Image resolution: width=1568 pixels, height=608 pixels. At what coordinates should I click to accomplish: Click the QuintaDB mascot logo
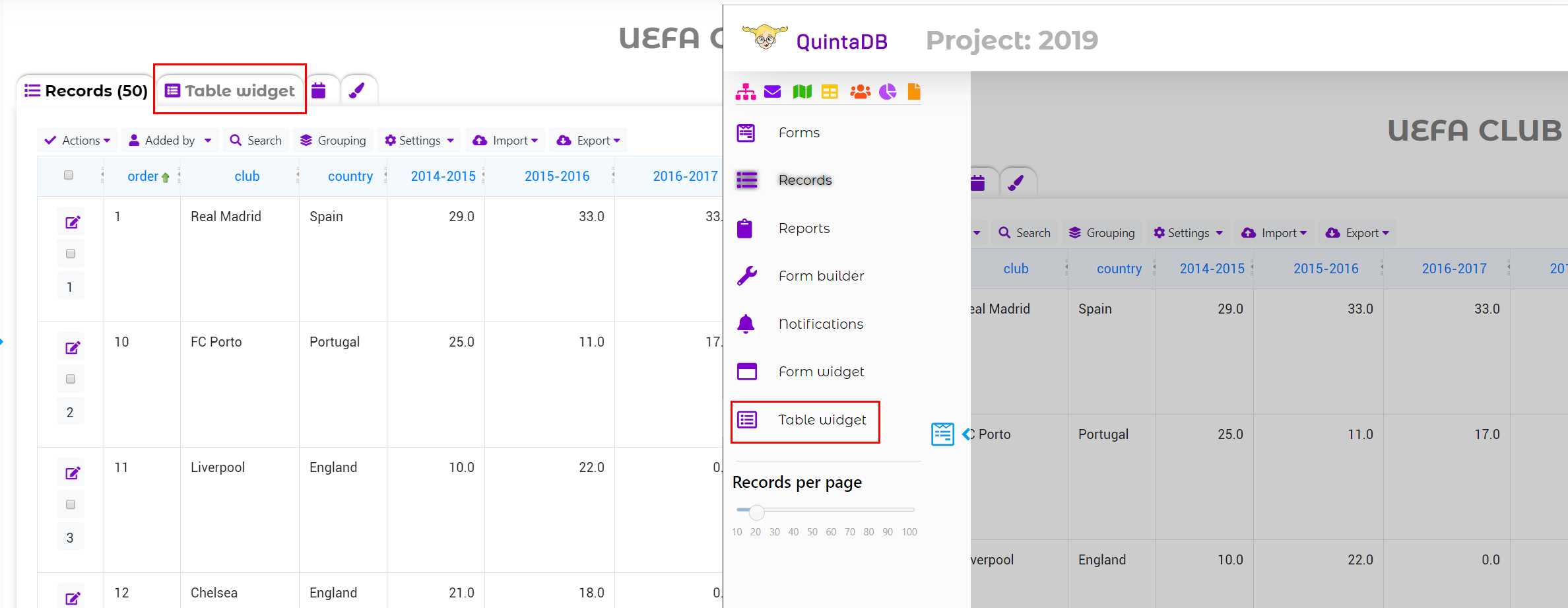[x=765, y=38]
